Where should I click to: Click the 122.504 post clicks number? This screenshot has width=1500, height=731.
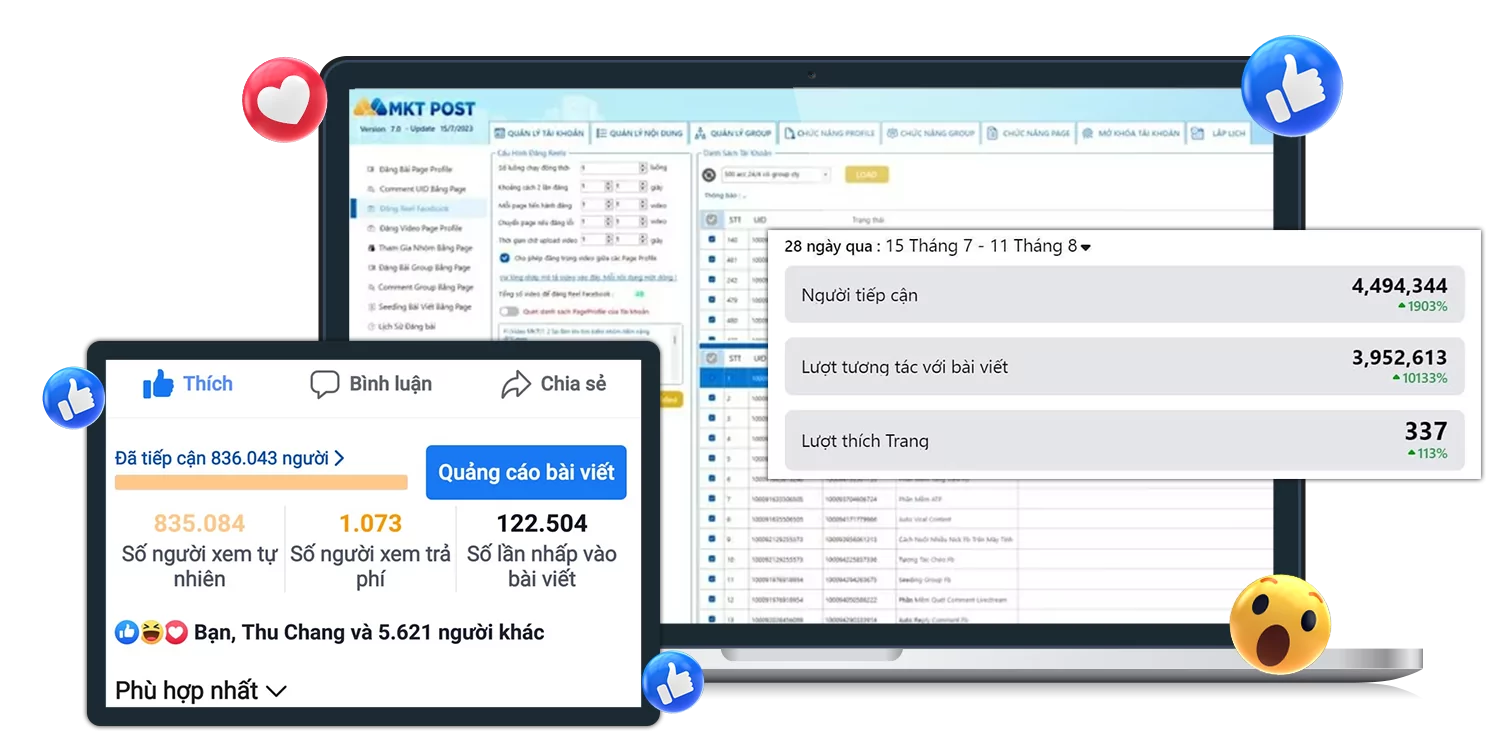[542, 523]
